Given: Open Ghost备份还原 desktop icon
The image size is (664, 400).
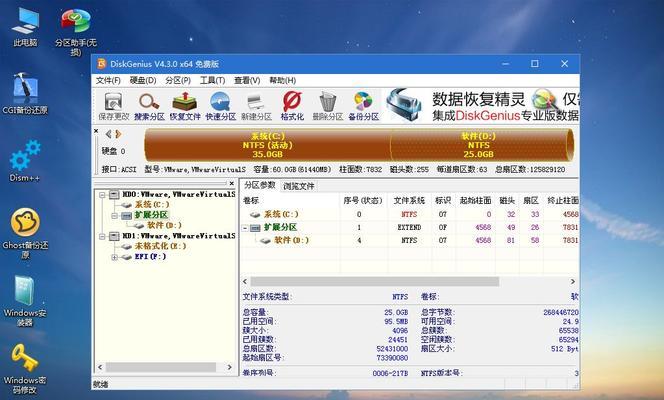Looking at the screenshot, I should point(25,233).
